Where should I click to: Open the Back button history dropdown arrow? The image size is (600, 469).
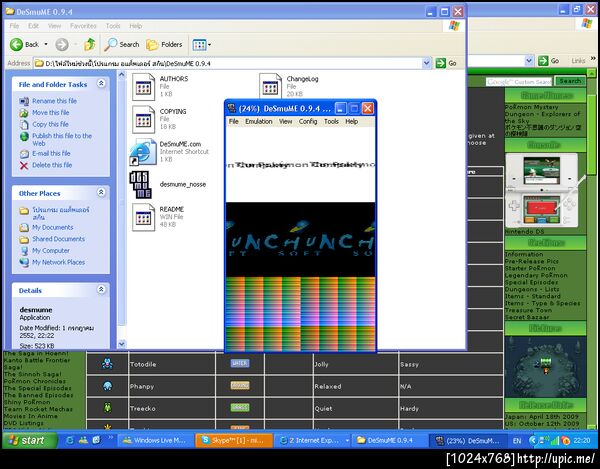click(46, 44)
